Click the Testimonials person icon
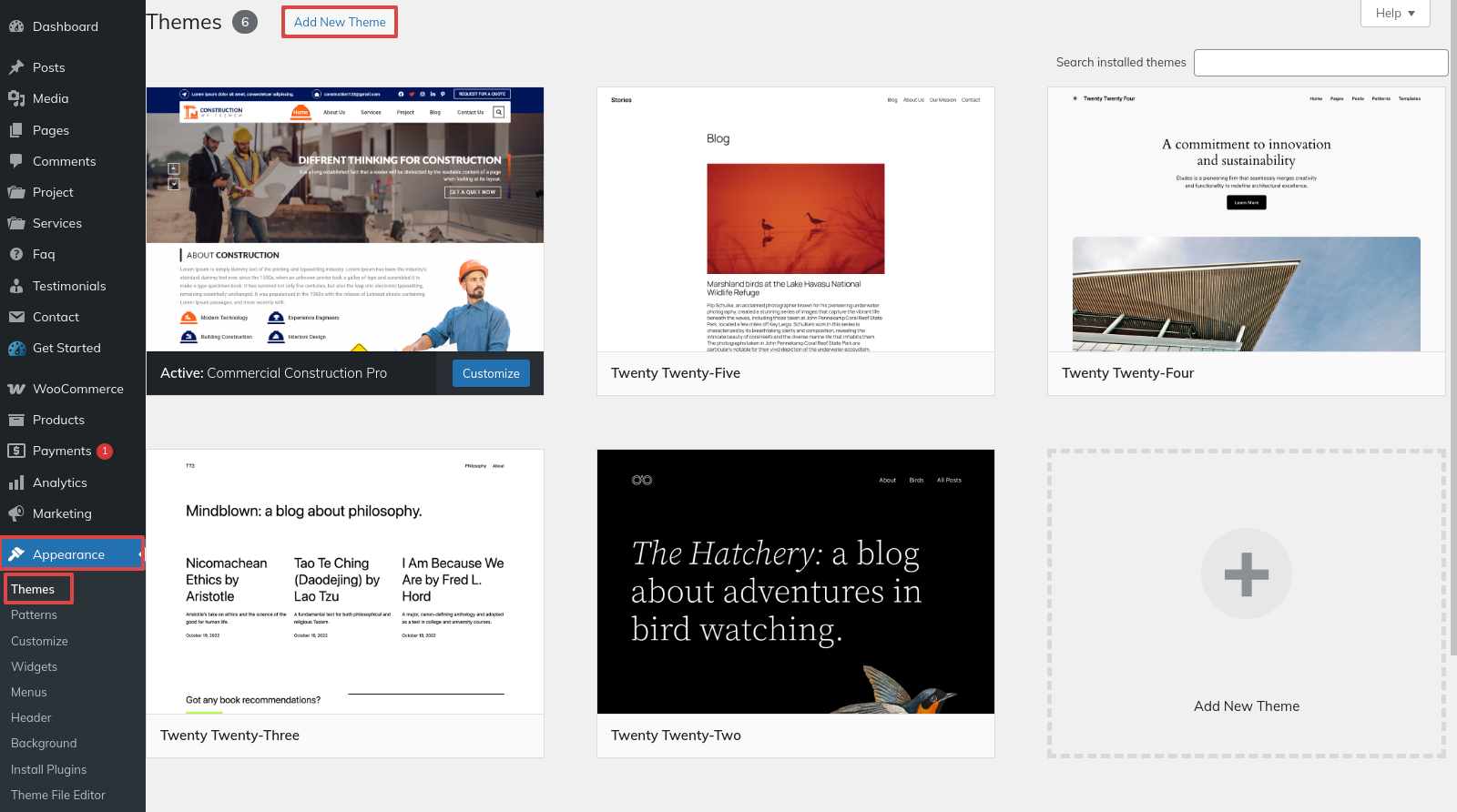 [x=16, y=286]
